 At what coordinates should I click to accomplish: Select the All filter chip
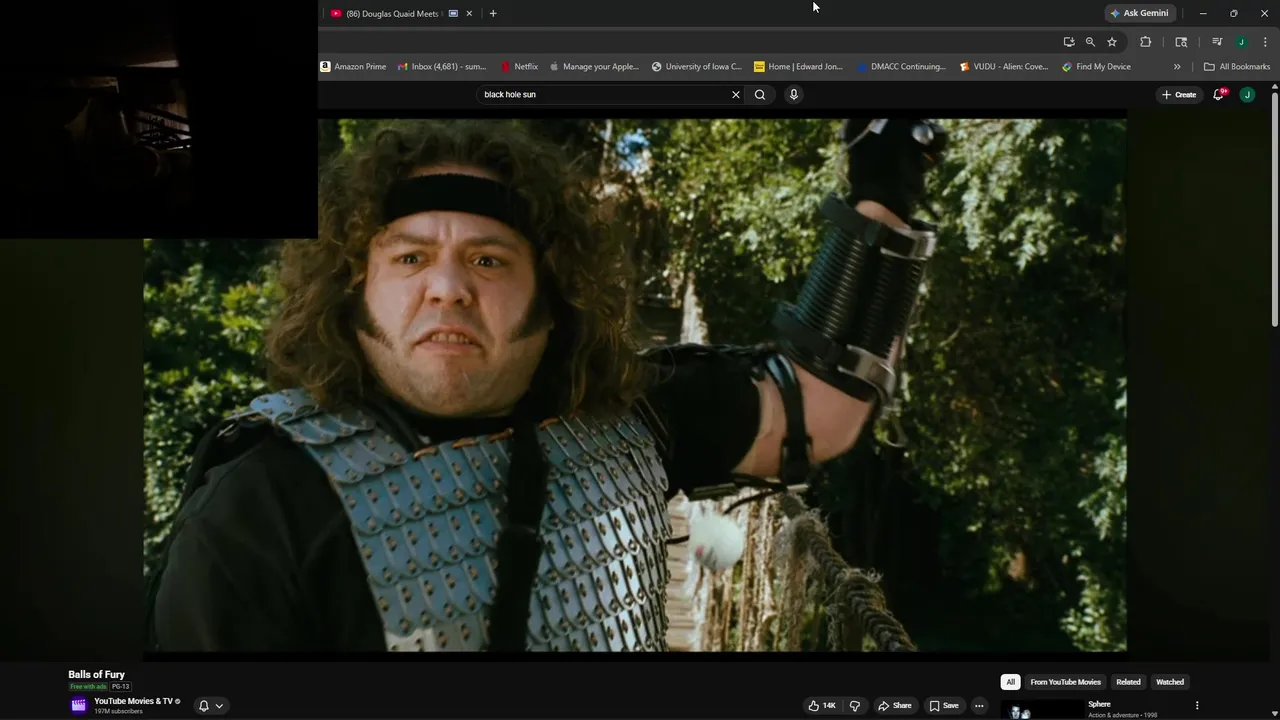tap(1010, 682)
